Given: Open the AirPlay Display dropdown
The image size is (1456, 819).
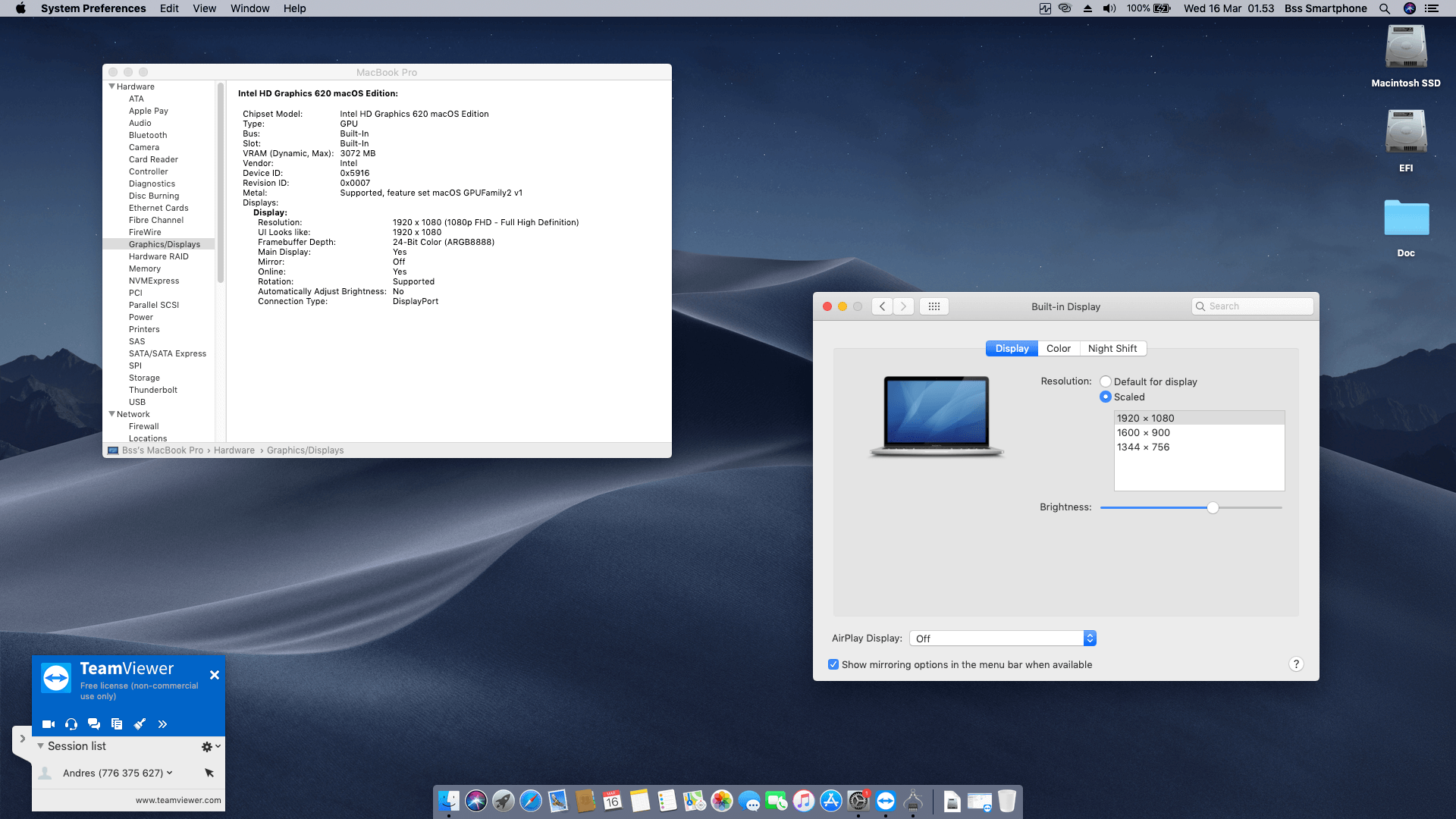Looking at the screenshot, I should (1003, 639).
